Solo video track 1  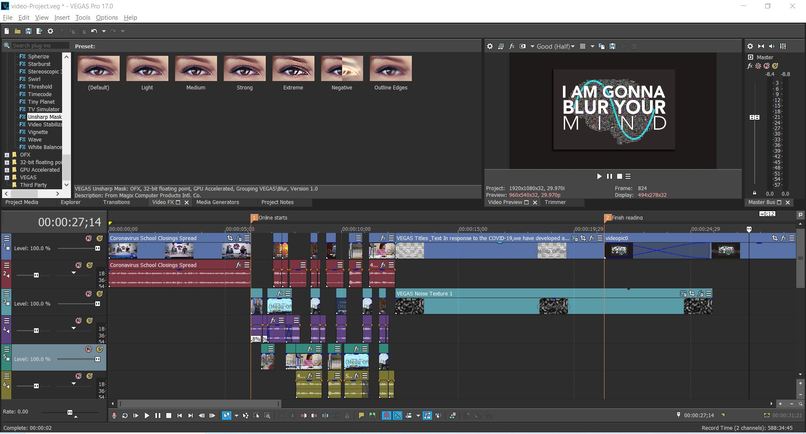pos(100,239)
